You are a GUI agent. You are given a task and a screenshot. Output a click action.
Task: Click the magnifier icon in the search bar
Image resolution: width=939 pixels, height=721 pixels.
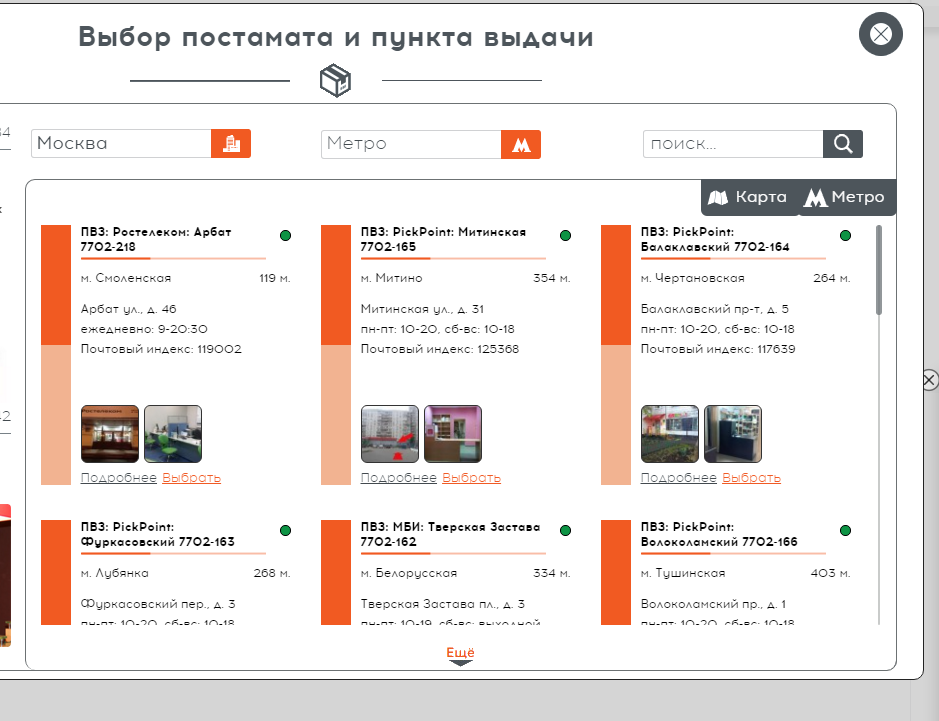pyautogui.click(x=842, y=143)
